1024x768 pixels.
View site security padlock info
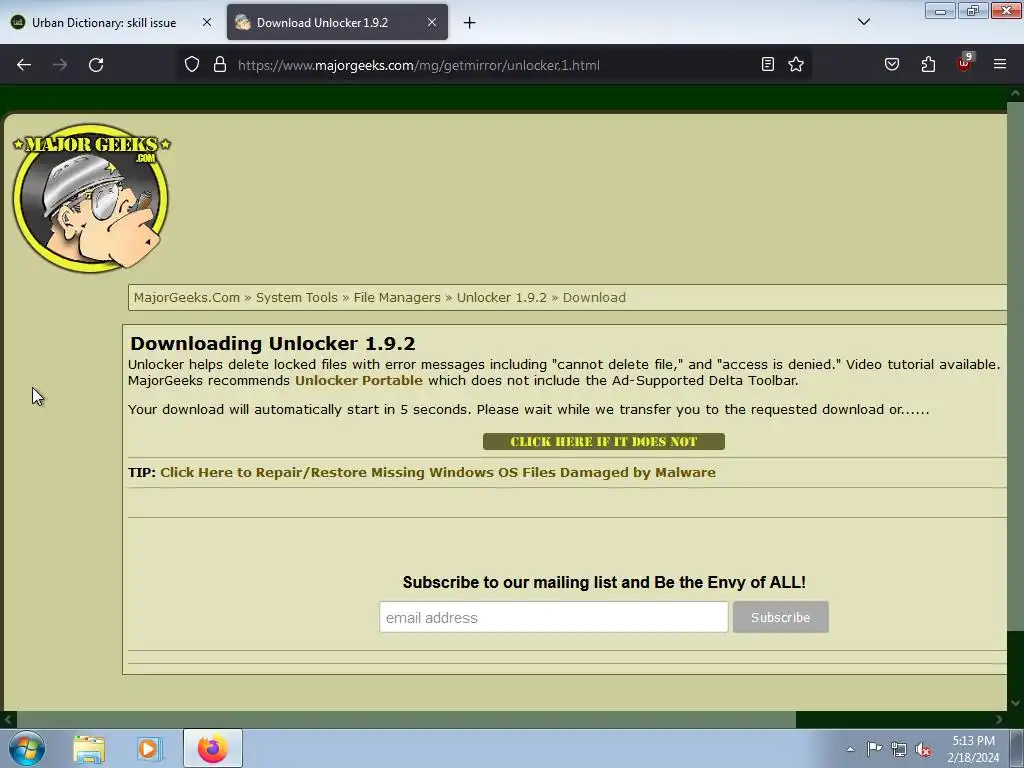pyautogui.click(x=220, y=65)
